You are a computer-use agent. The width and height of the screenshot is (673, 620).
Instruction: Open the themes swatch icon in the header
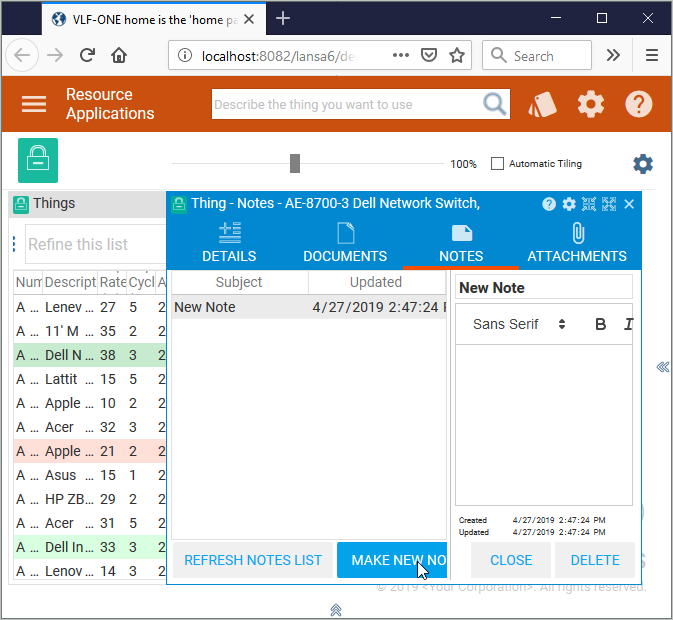pyautogui.click(x=543, y=104)
